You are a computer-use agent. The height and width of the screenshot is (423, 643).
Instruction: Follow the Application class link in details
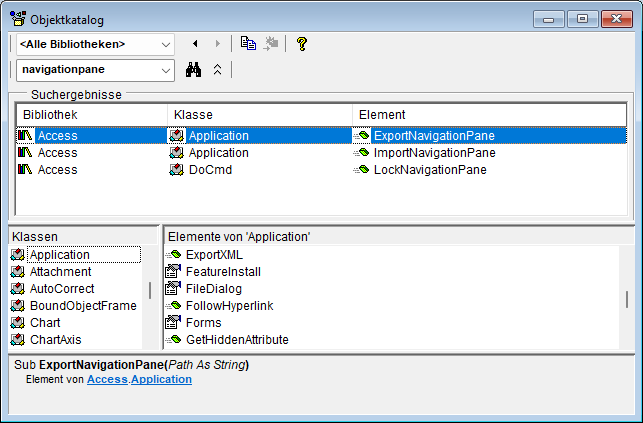click(161, 380)
